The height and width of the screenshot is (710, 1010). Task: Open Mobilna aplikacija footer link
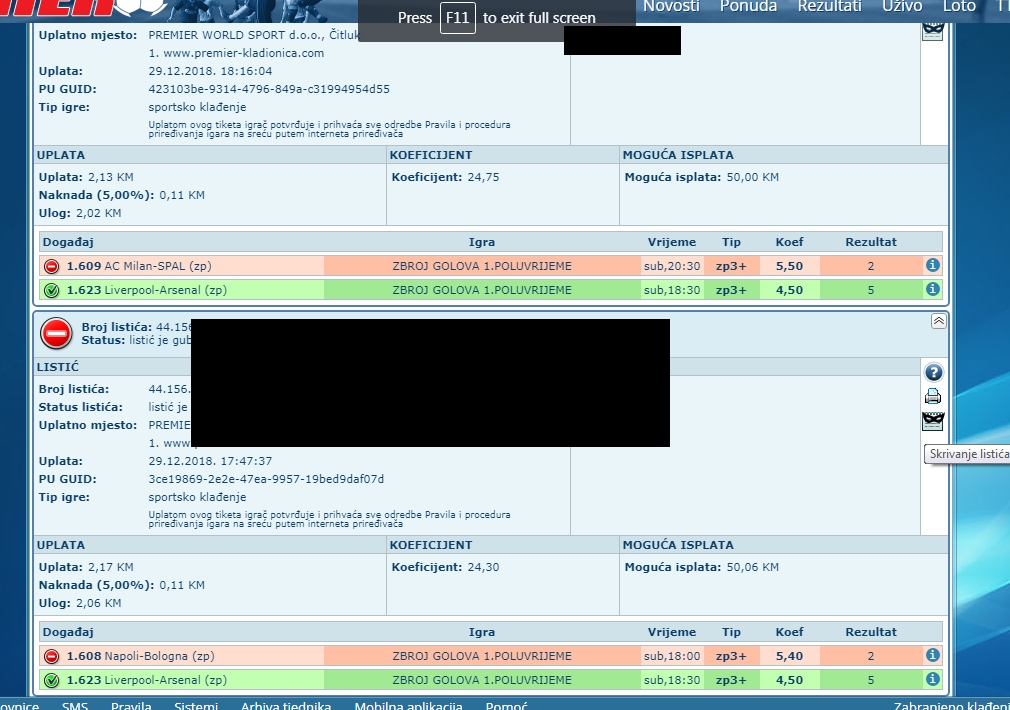pos(408,705)
